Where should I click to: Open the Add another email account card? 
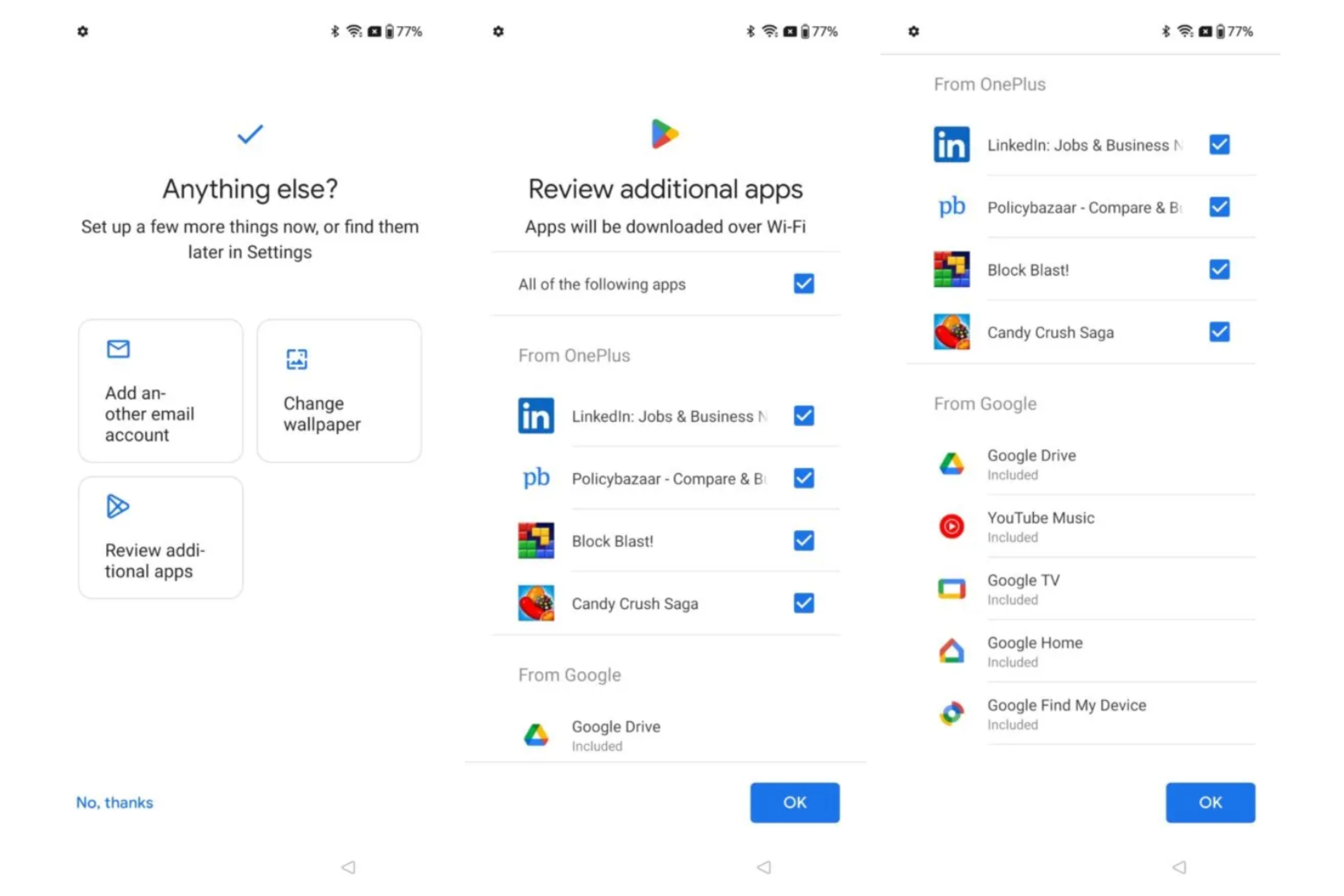160,391
